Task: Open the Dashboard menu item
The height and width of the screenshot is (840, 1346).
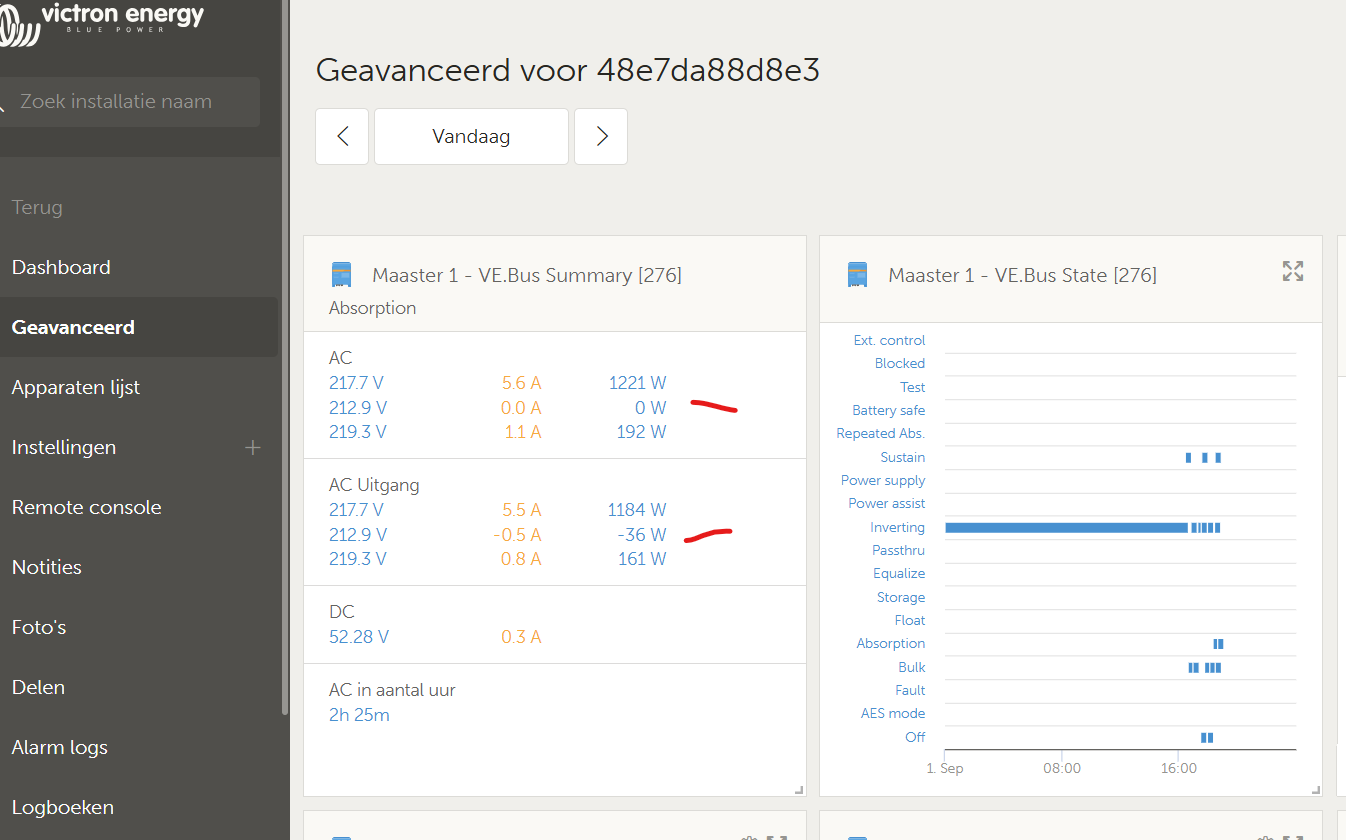Action: pos(61,267)
